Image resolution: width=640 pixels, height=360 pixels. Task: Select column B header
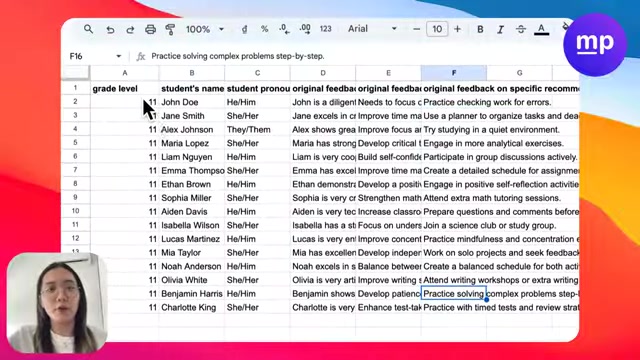192,73
